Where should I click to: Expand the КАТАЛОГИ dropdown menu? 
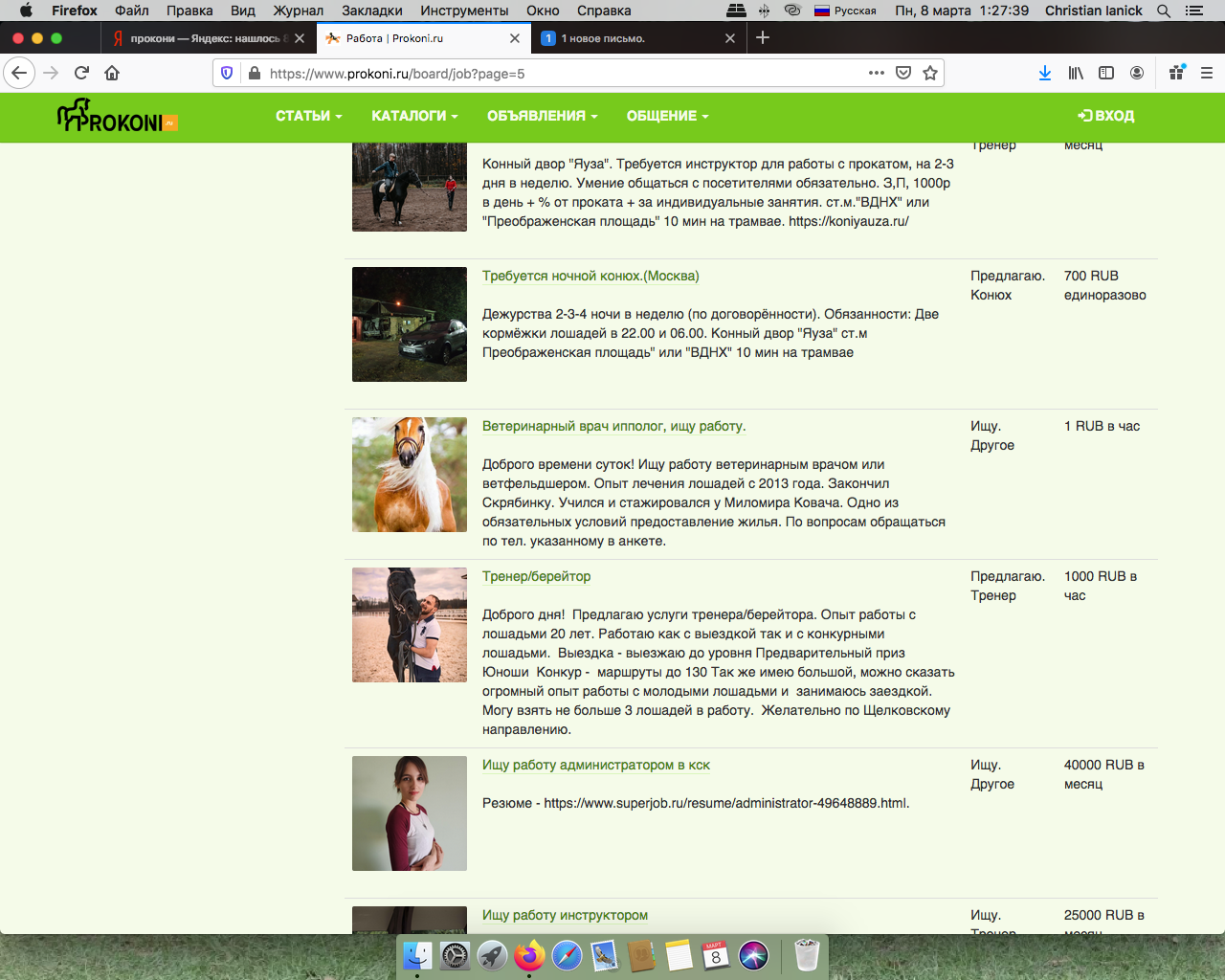click(414, 116)
